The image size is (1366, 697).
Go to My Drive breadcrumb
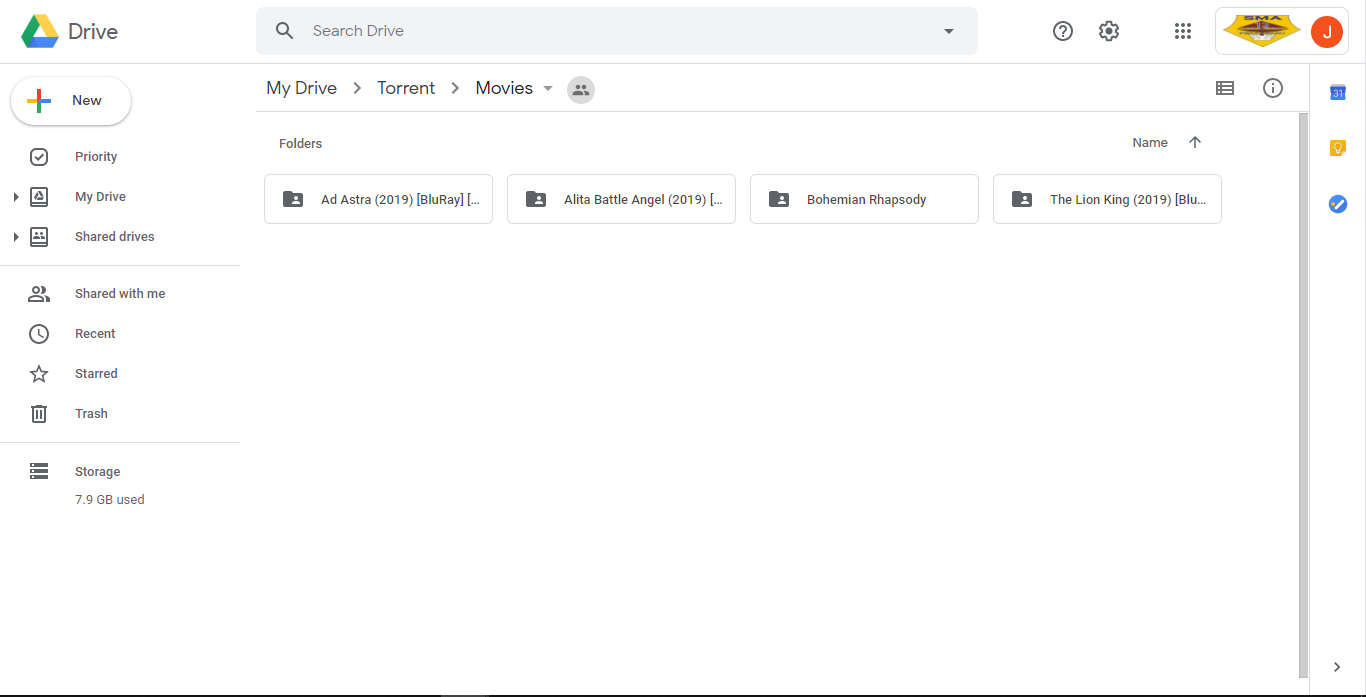click(301, 88)
